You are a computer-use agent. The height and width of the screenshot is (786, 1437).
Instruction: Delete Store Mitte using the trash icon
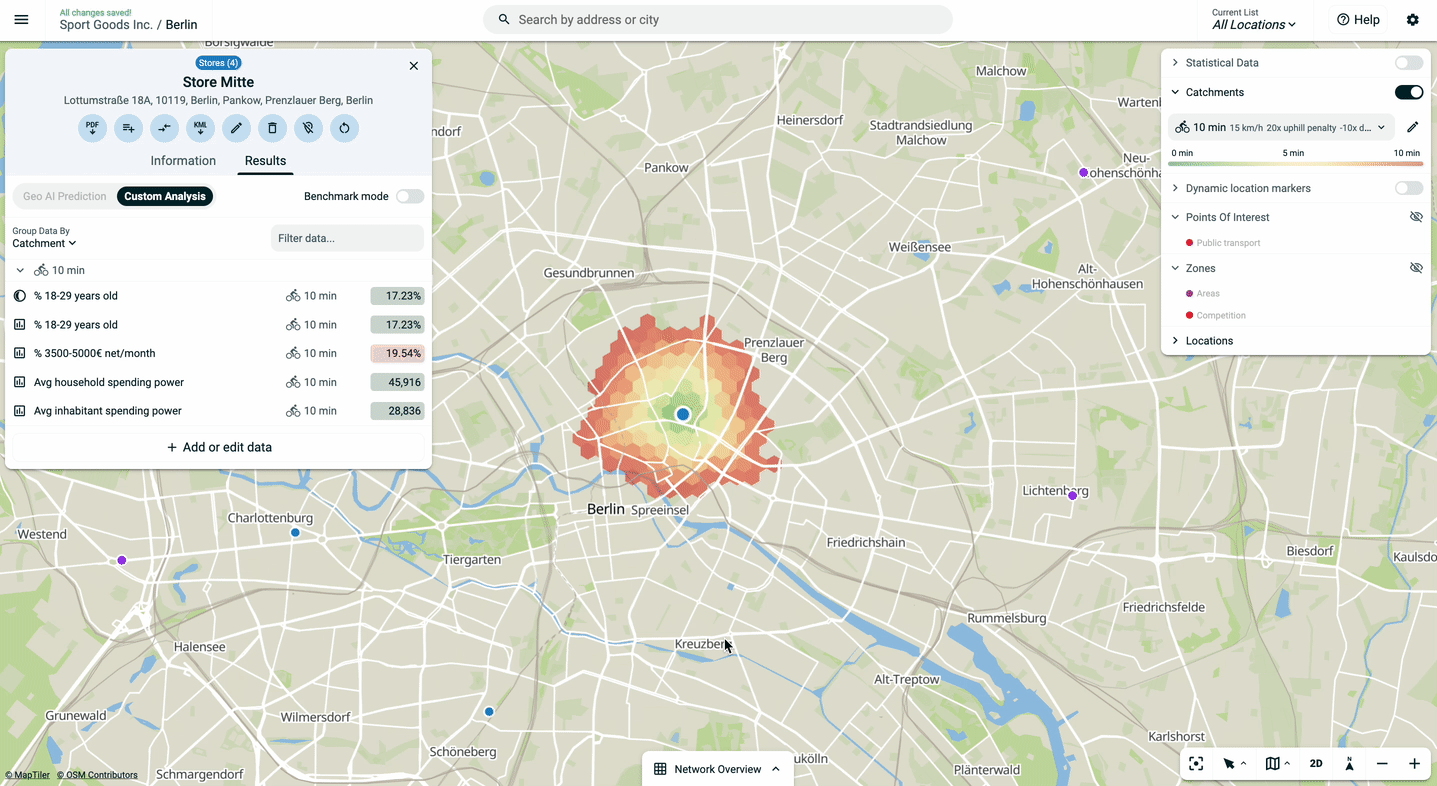tap(272, 128)
